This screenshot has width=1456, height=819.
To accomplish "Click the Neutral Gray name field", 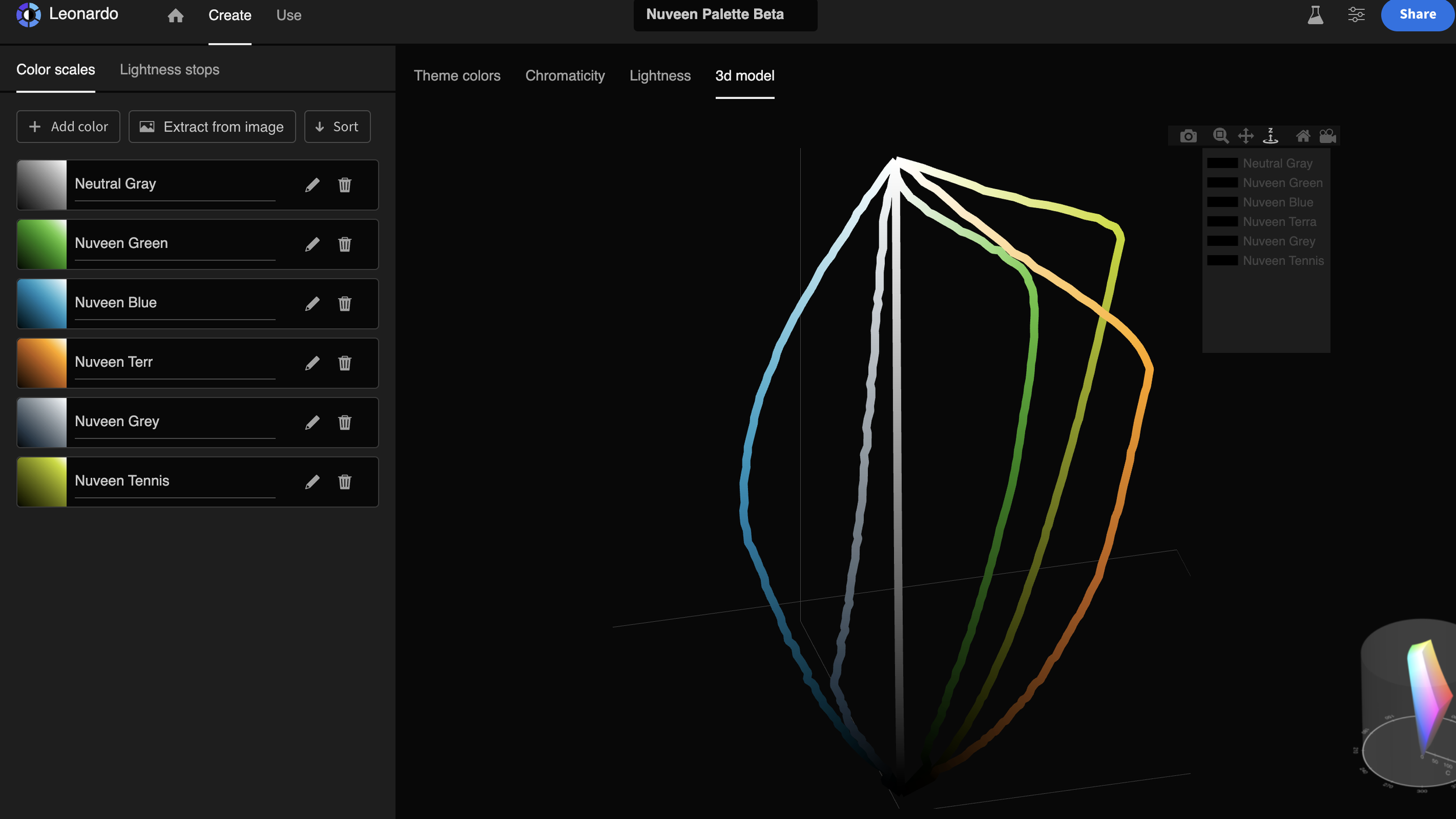I will [x=175, y=185].
